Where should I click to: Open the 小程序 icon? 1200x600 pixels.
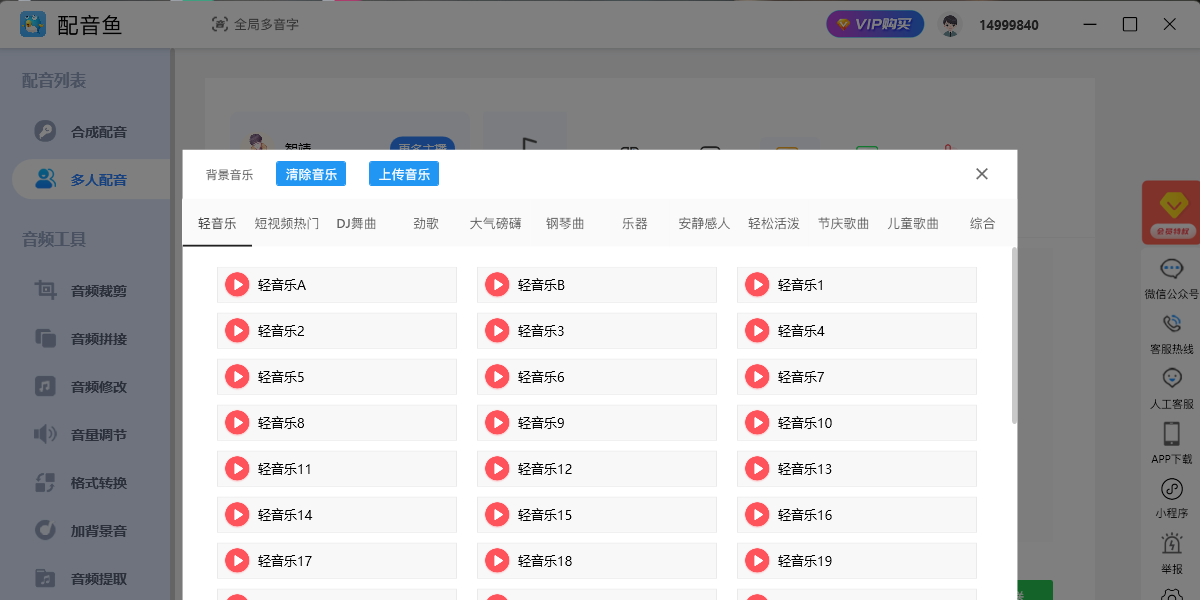pos(1171,489)
